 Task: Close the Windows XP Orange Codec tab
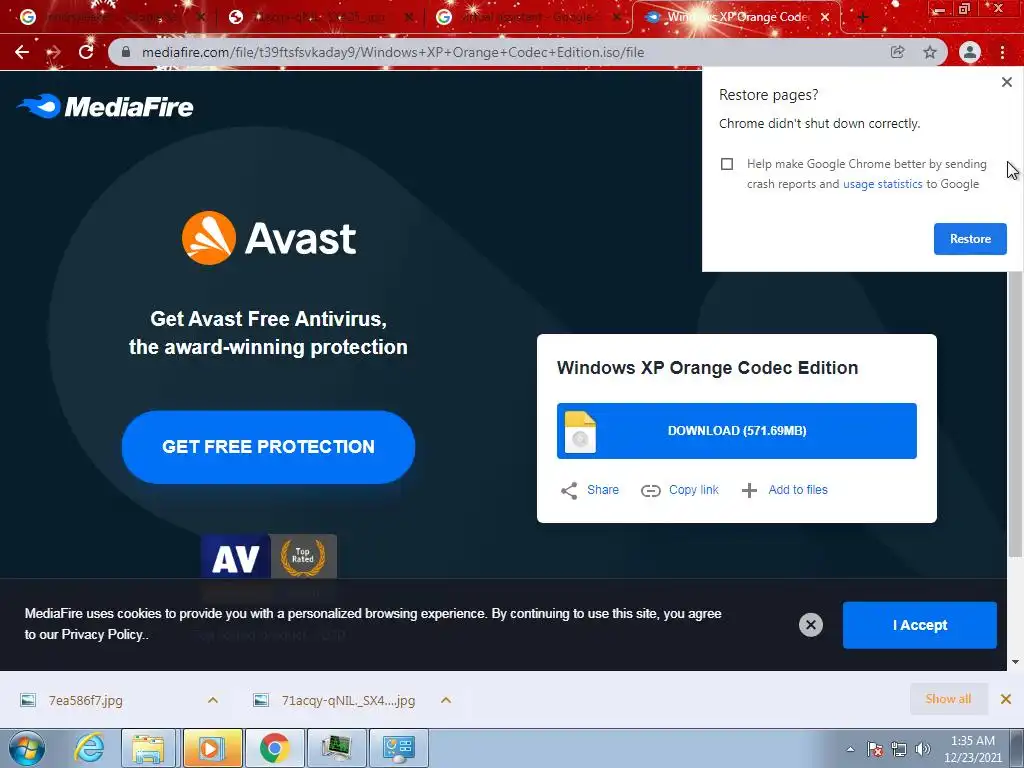825,17
